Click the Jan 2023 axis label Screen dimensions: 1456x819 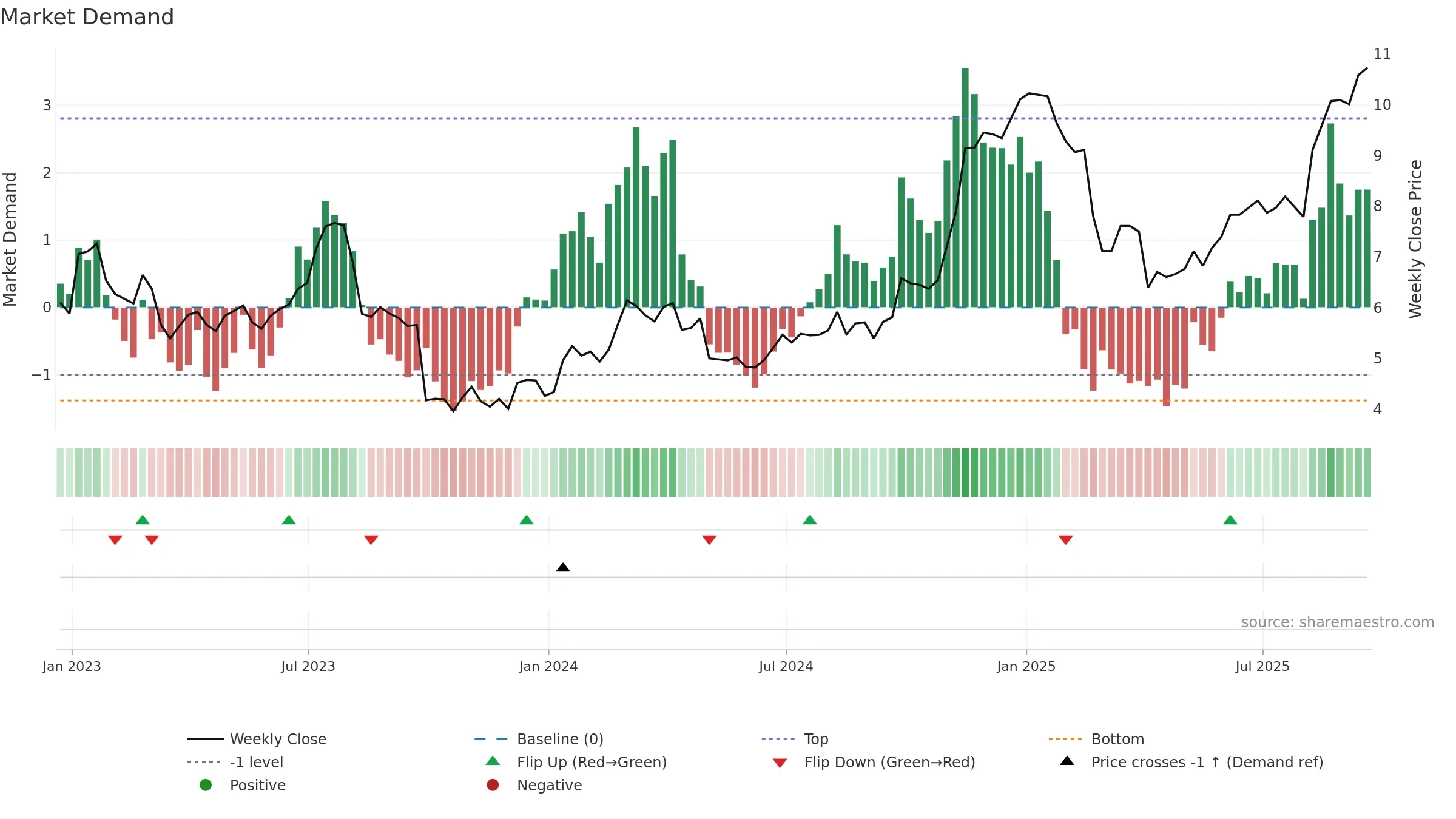click(x=72, y=666)
